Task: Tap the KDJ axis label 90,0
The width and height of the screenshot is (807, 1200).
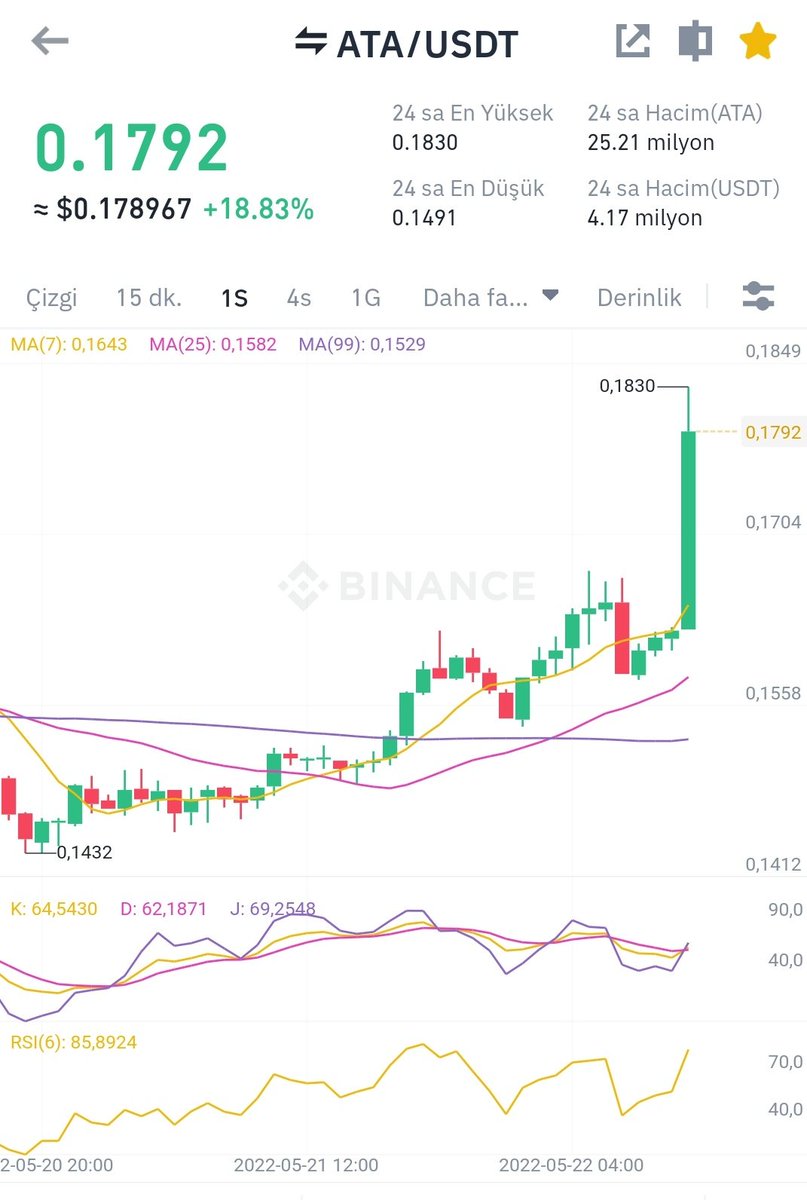Action: pos(783,910)
